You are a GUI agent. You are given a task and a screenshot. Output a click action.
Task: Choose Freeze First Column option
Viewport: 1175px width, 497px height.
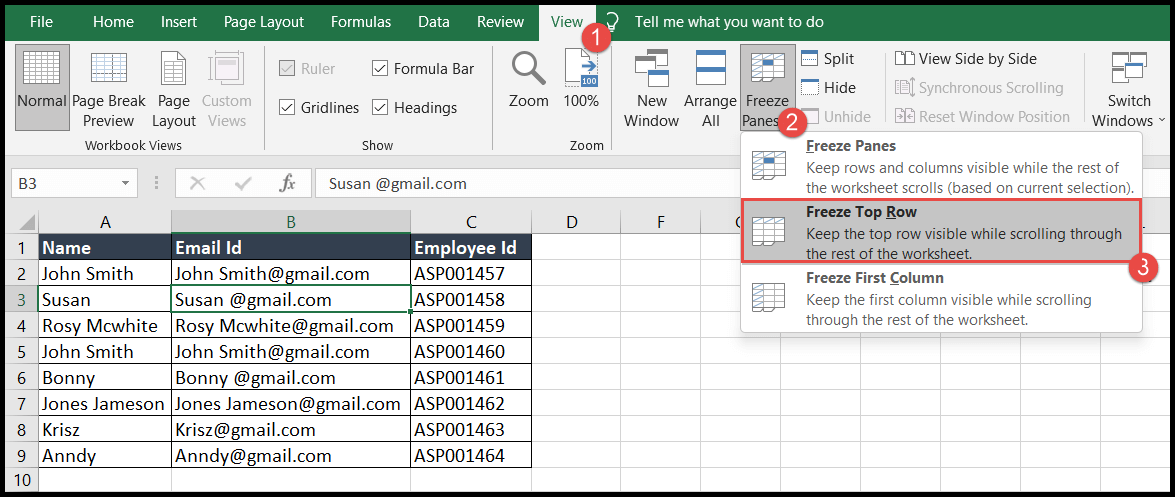coord(941,298)
